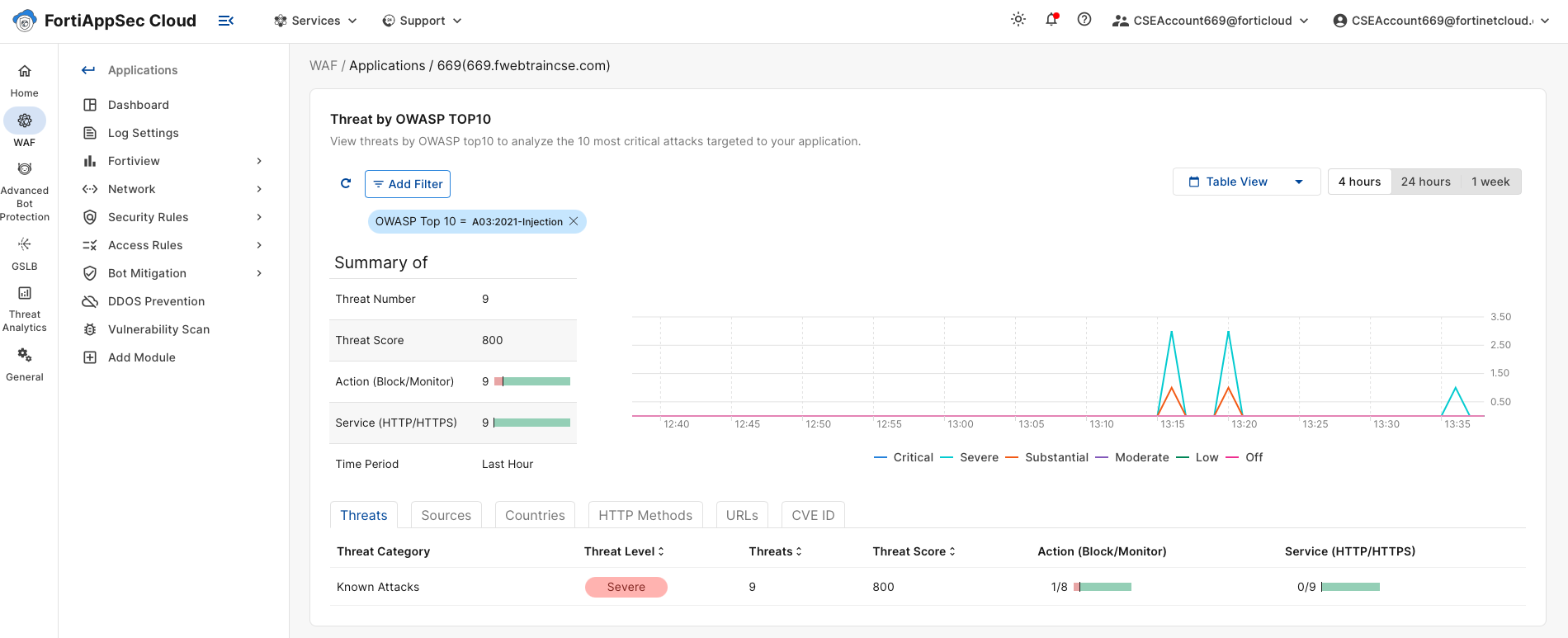The height and width of the screenshot is (638, 1568).
Task: Click the Applications breadcrumb link
Action: (x=387, y=65)
